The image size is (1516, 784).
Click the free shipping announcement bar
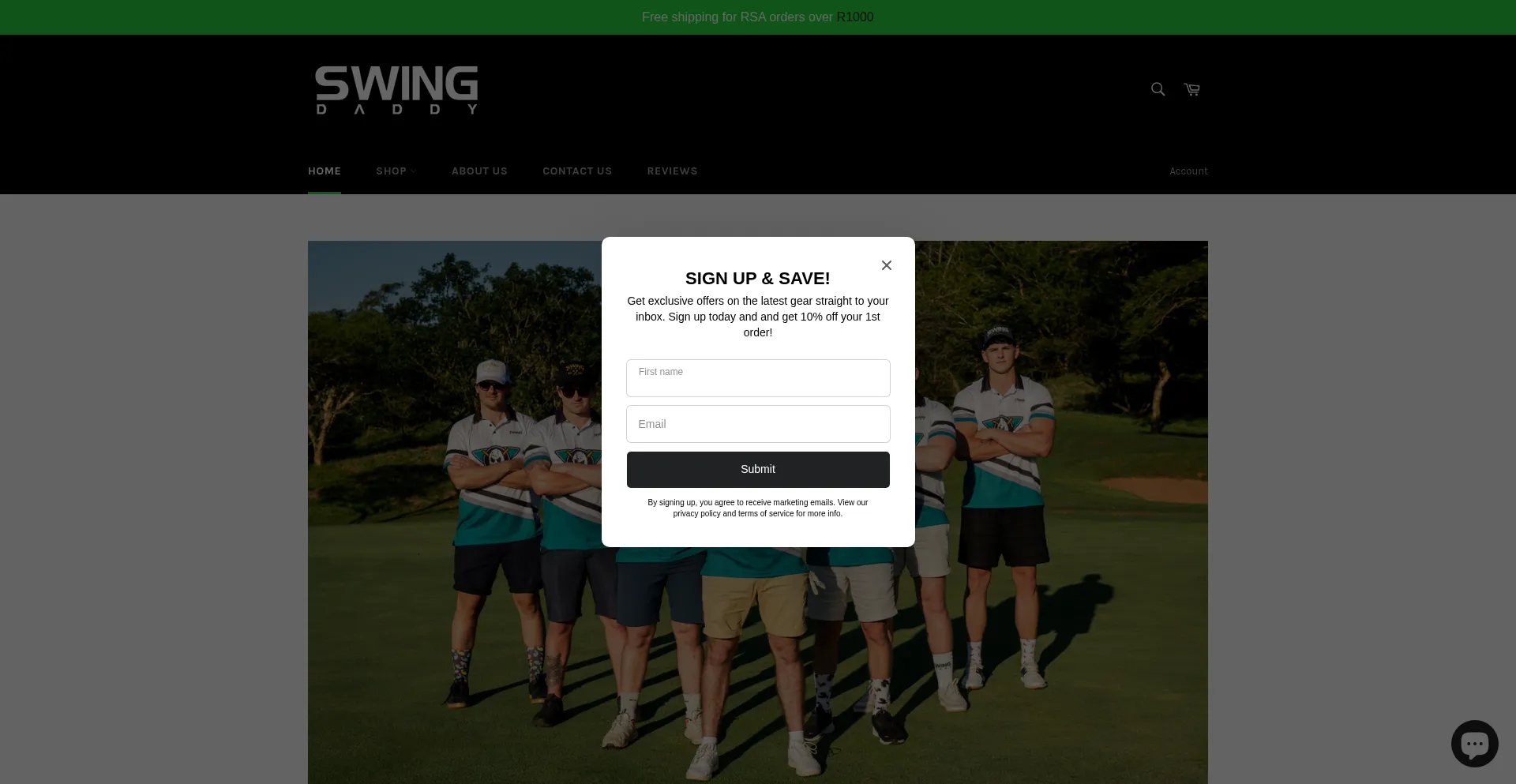coord(758,17)
